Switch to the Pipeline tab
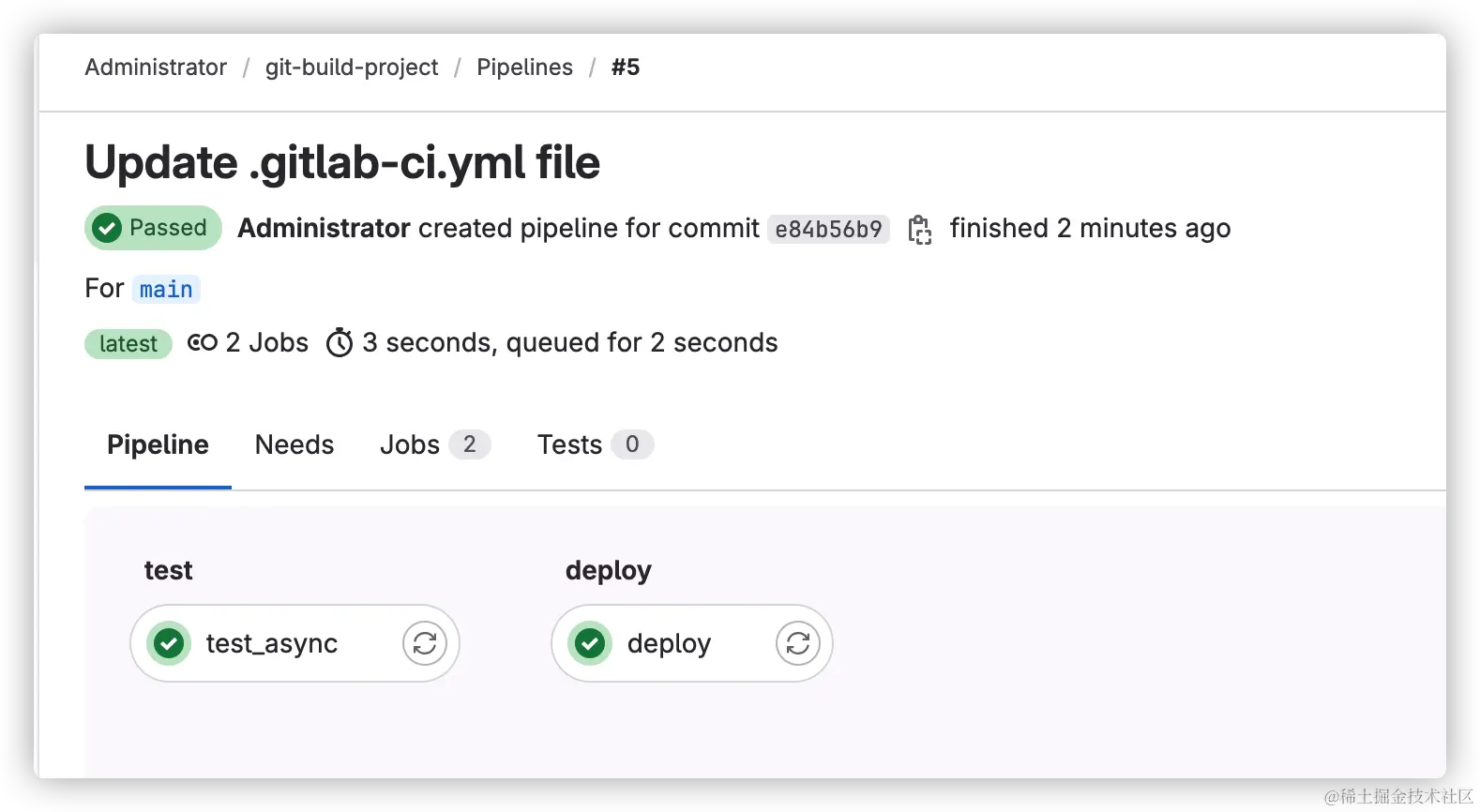This screenshot has height=812, width=1480. [158, 444]
